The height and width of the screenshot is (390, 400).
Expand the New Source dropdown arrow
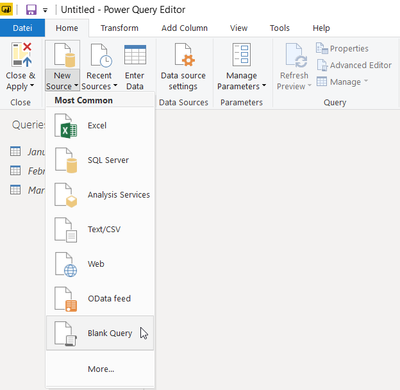76,86
